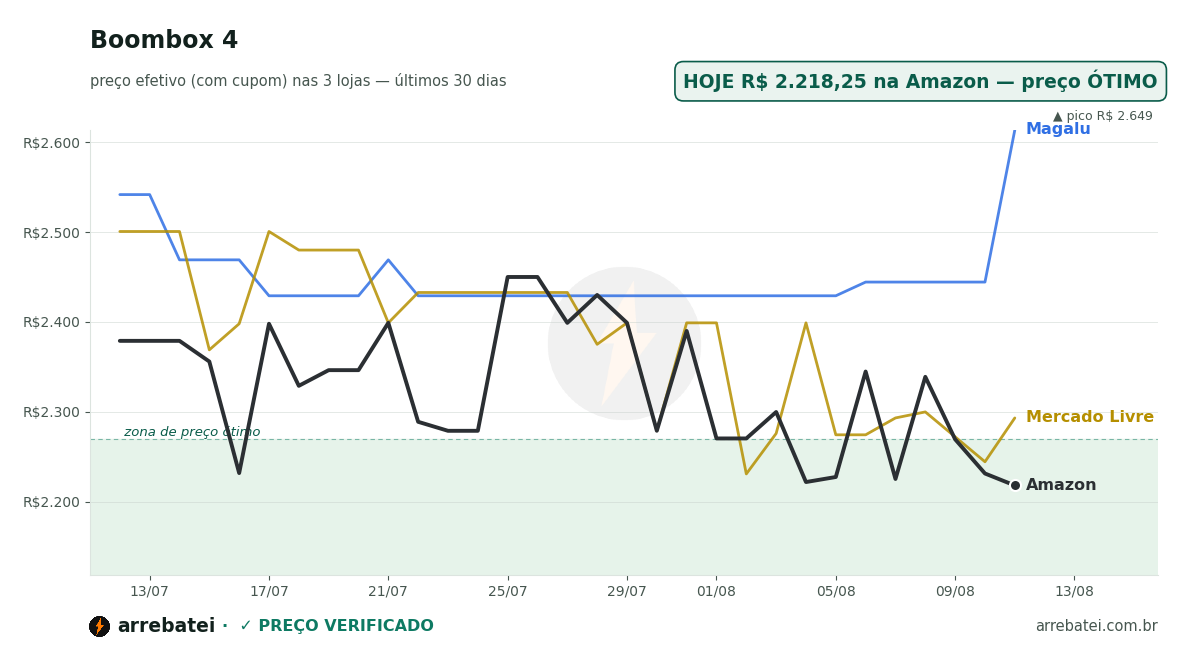1200x650 pixels.
Task: Click the 'Boombox 4' chart title
Action: (164, 41)
